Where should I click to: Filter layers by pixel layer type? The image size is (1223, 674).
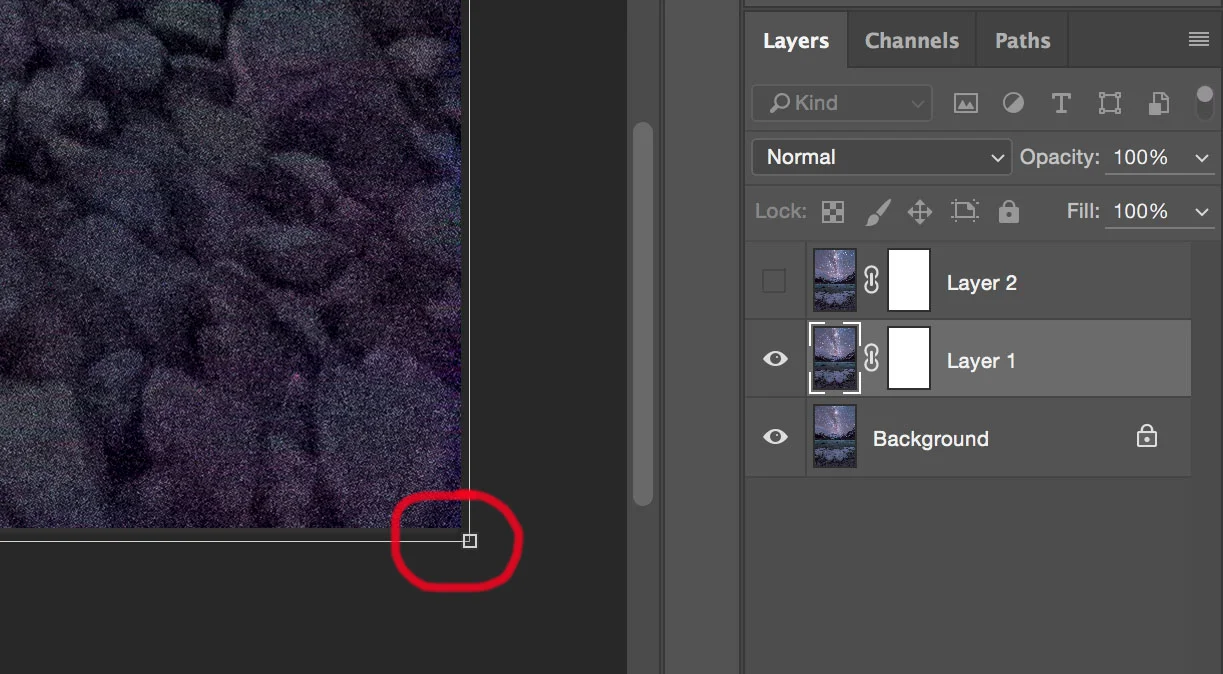click(965, 103)
